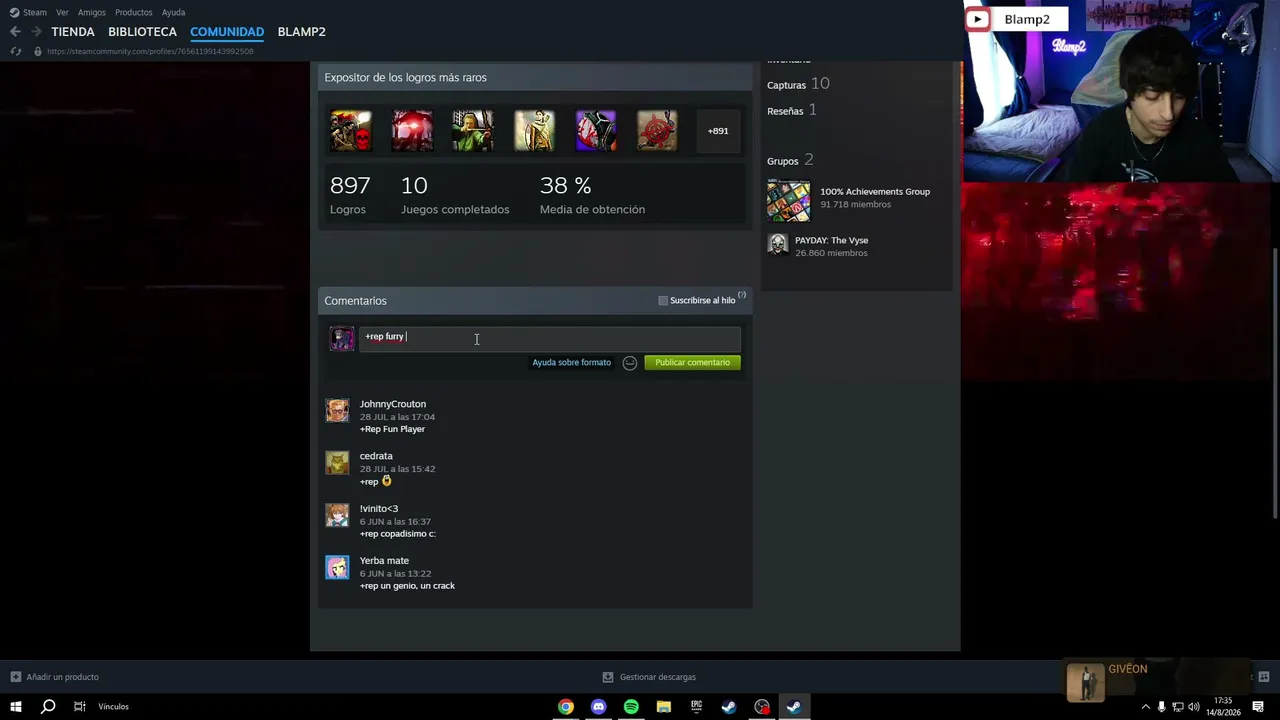1280x720 pixels.
Task: Click Añadir un producto label
Action: (x=62, y=677)
